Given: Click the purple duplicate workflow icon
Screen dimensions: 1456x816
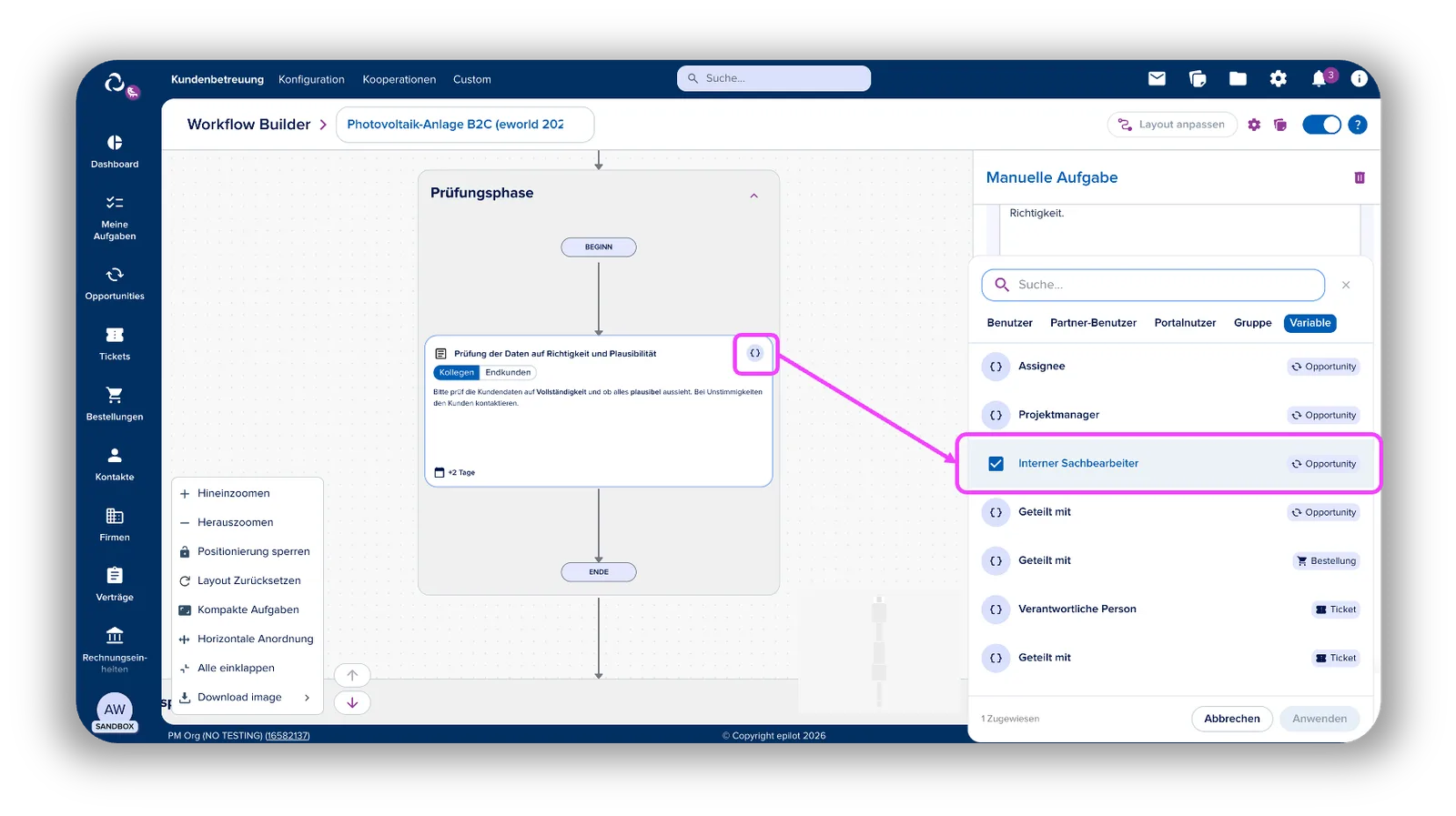Looking at the screenshot, I should 1280,125.
